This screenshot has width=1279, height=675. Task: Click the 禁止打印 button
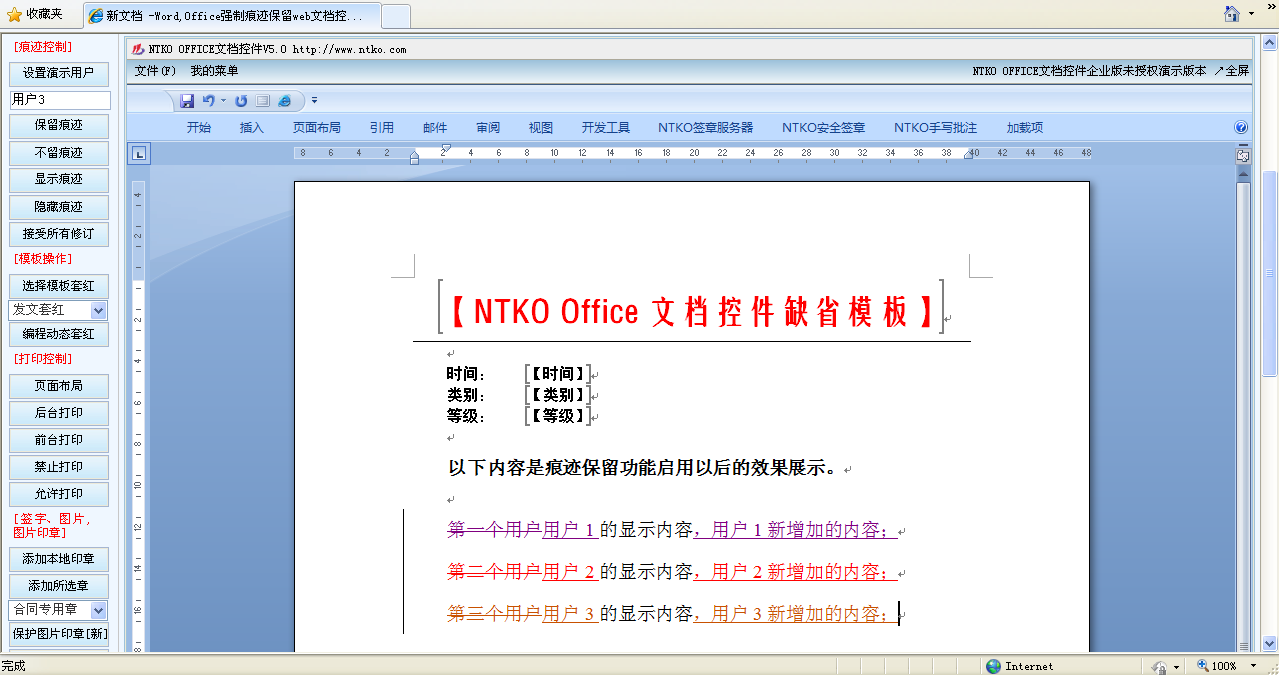(59, 467)
